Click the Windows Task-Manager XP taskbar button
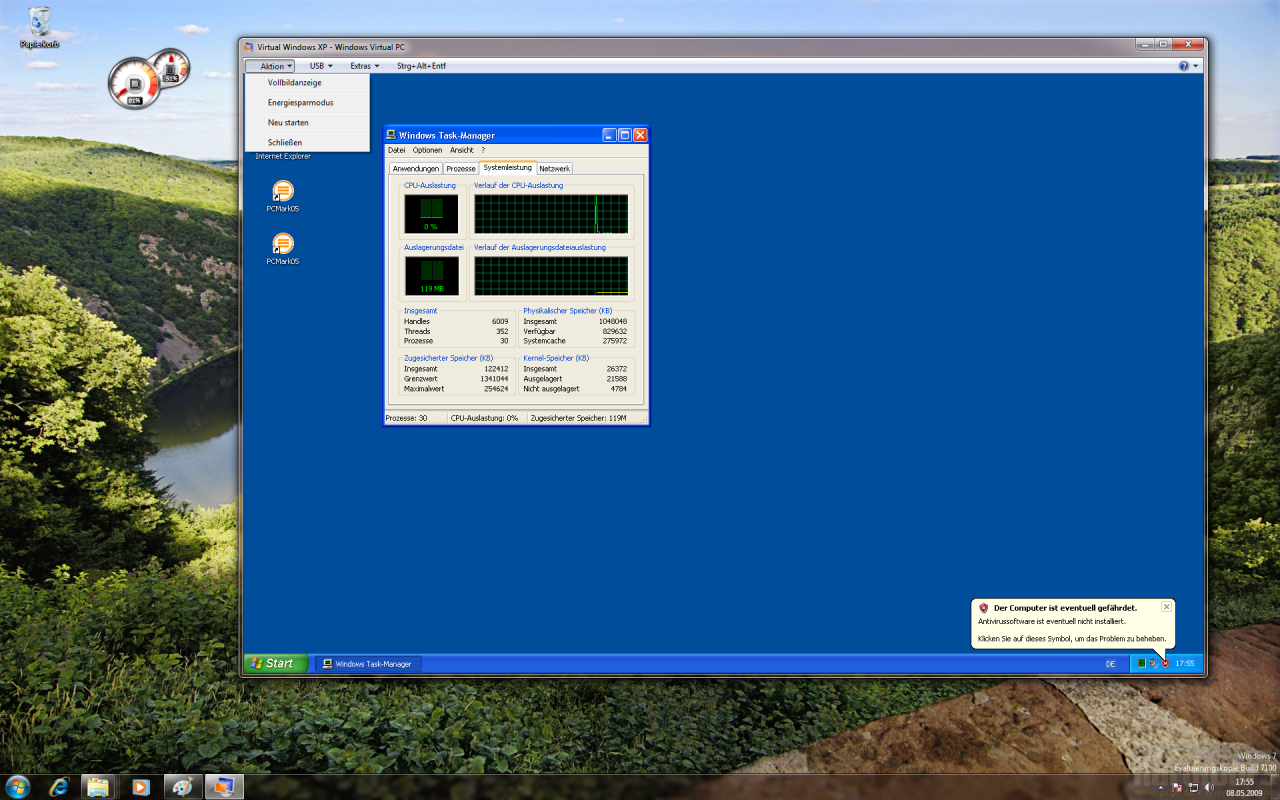This screenshot has height=800, width=1280. [369, 664]
